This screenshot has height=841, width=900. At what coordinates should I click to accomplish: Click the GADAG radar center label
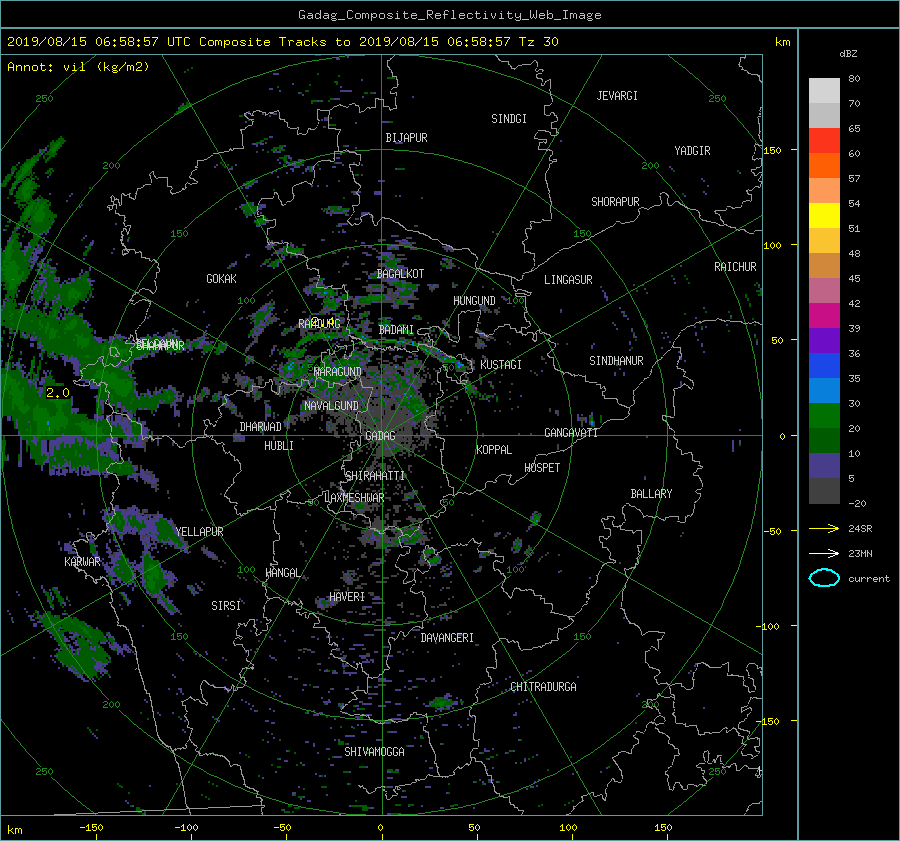[x=381, y=436]
